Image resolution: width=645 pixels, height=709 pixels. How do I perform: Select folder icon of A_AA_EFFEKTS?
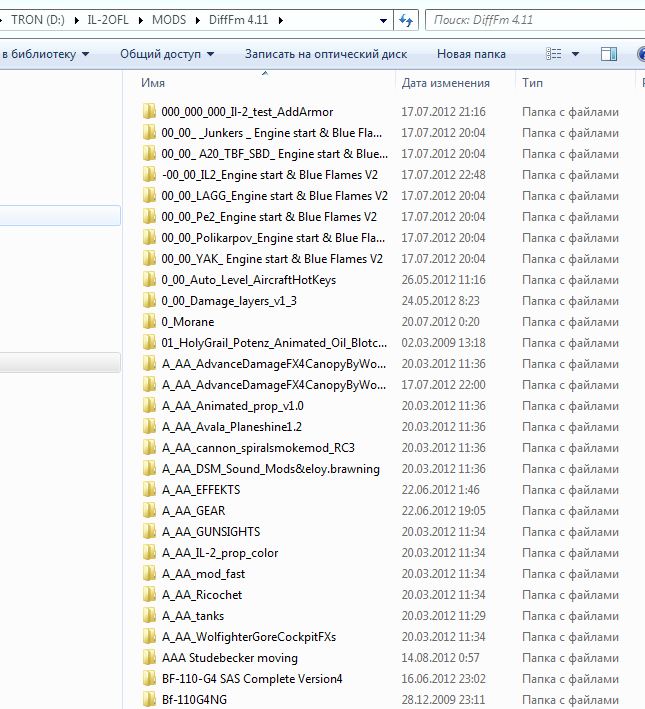(x=149, y=490)
